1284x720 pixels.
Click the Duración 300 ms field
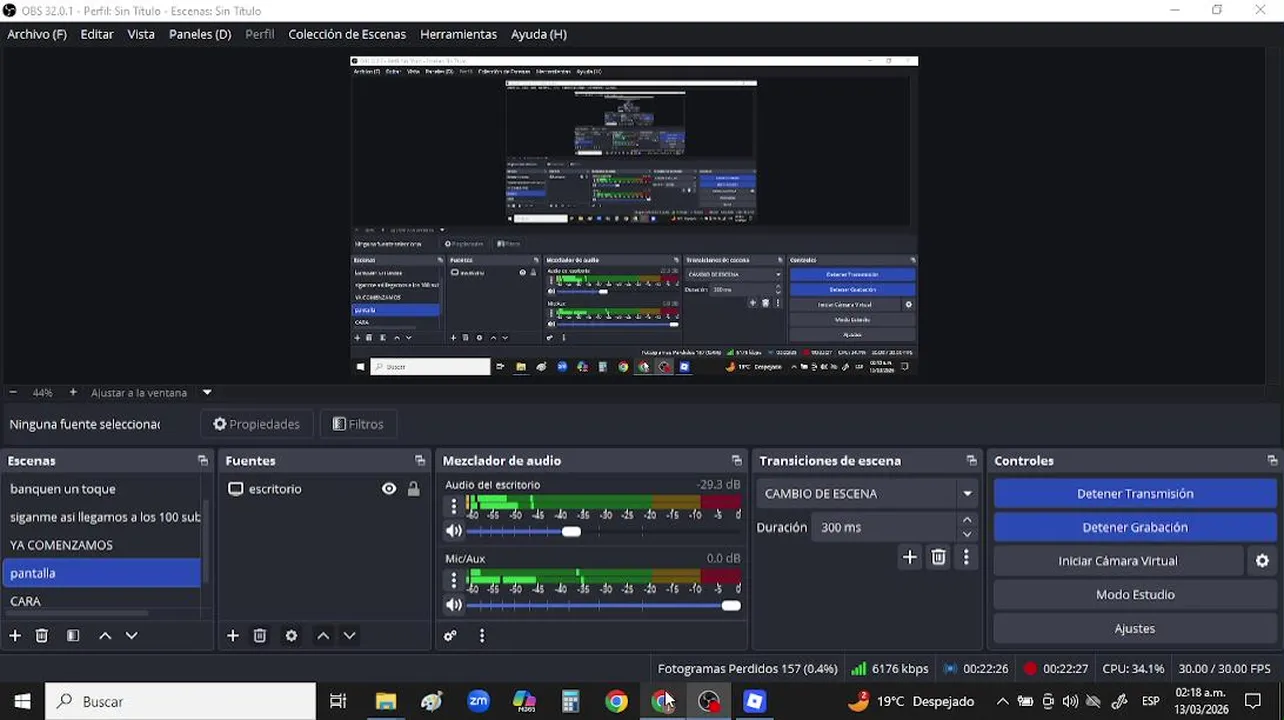pyautogui.click(x=884, y=527)
